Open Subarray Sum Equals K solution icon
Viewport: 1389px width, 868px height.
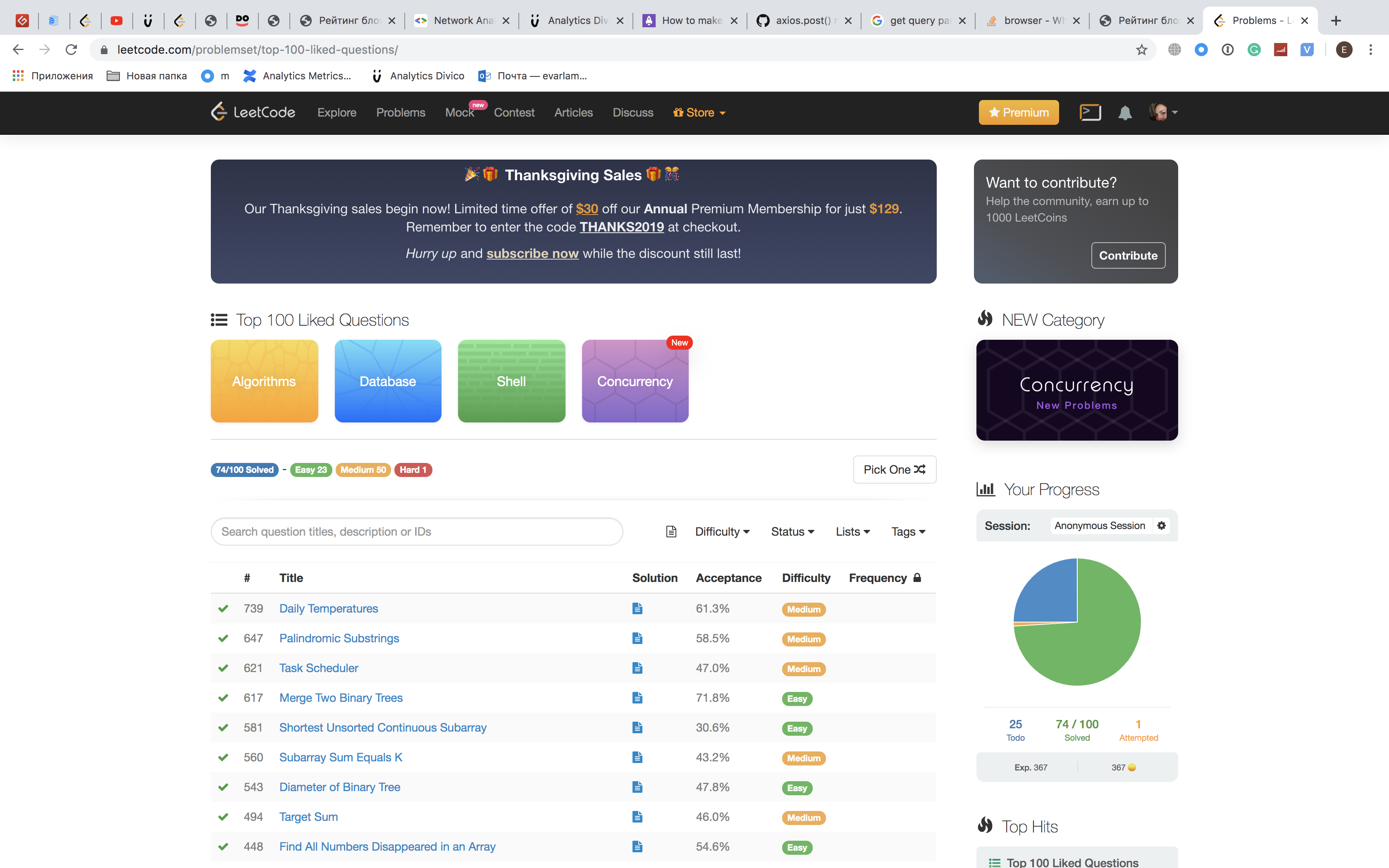[x=637, y=757]
